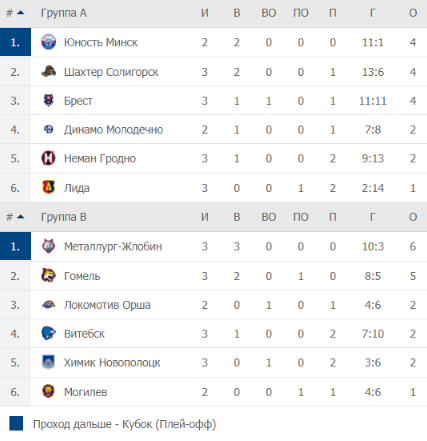
Task: Click the Юность Минск team logo
Action: coord(48,42)
